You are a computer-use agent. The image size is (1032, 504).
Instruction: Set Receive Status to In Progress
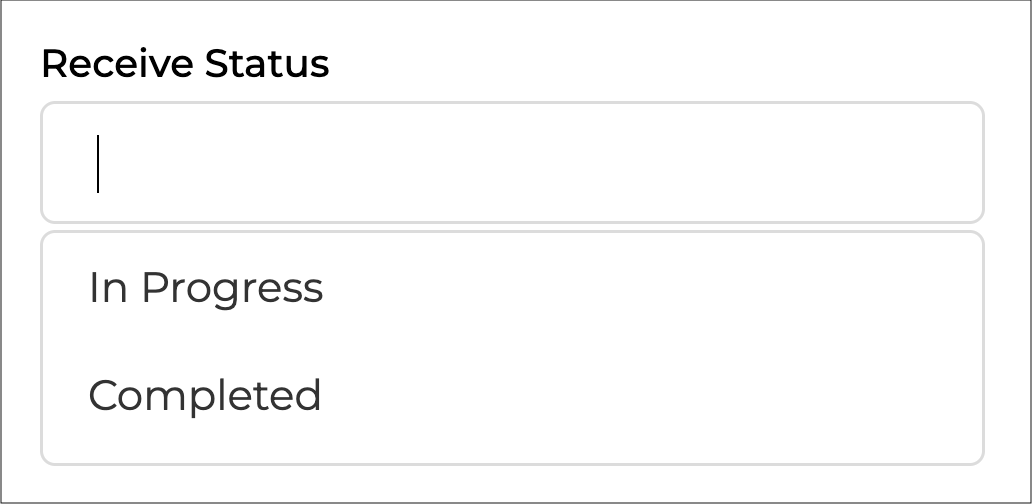pyautogui.click(x=206, y=288)
